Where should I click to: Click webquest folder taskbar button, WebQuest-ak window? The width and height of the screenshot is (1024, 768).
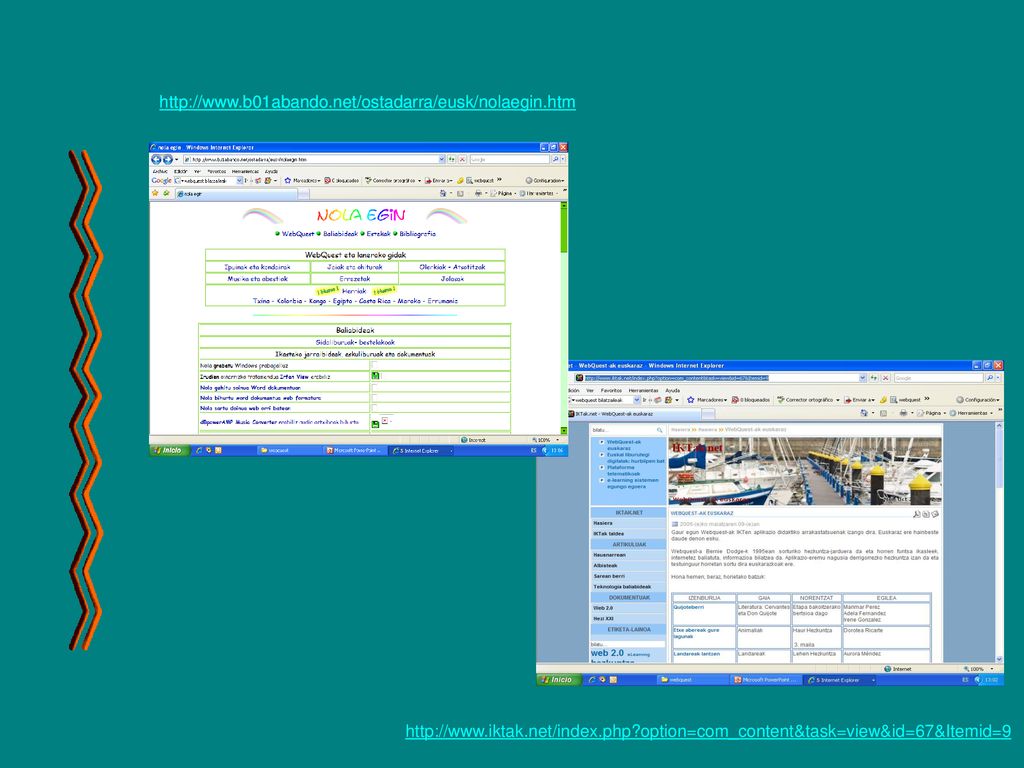(x=691, y=680)
